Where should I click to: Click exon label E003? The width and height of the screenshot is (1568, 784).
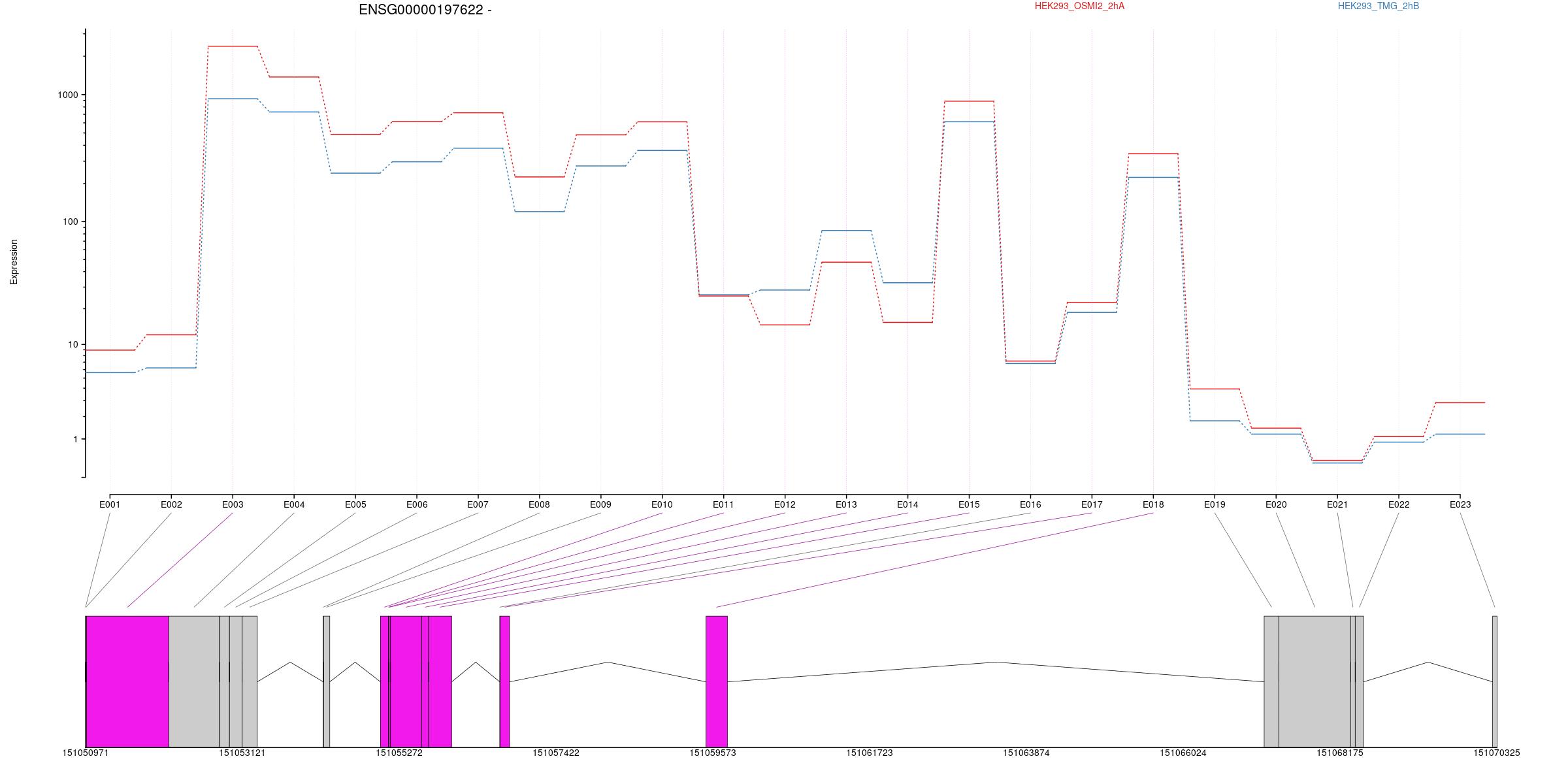point(233,504)
